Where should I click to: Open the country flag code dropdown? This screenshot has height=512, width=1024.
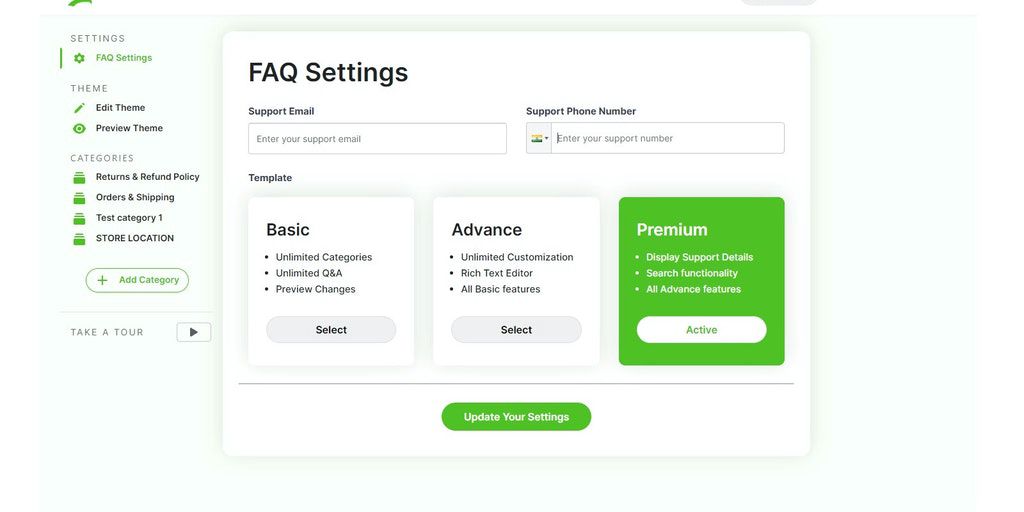[x=540, y=138]
